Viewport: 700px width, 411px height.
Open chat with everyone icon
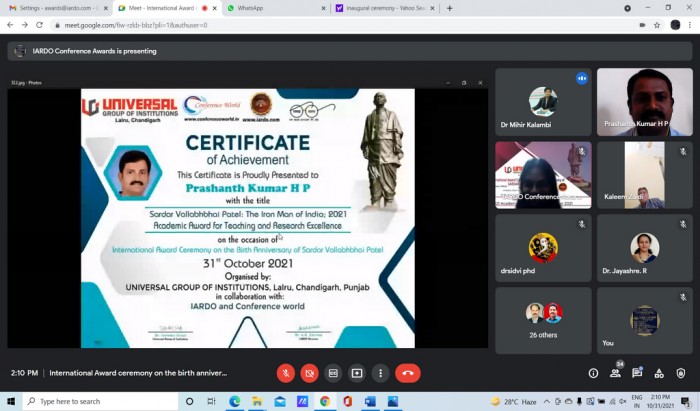pos(637,373)
